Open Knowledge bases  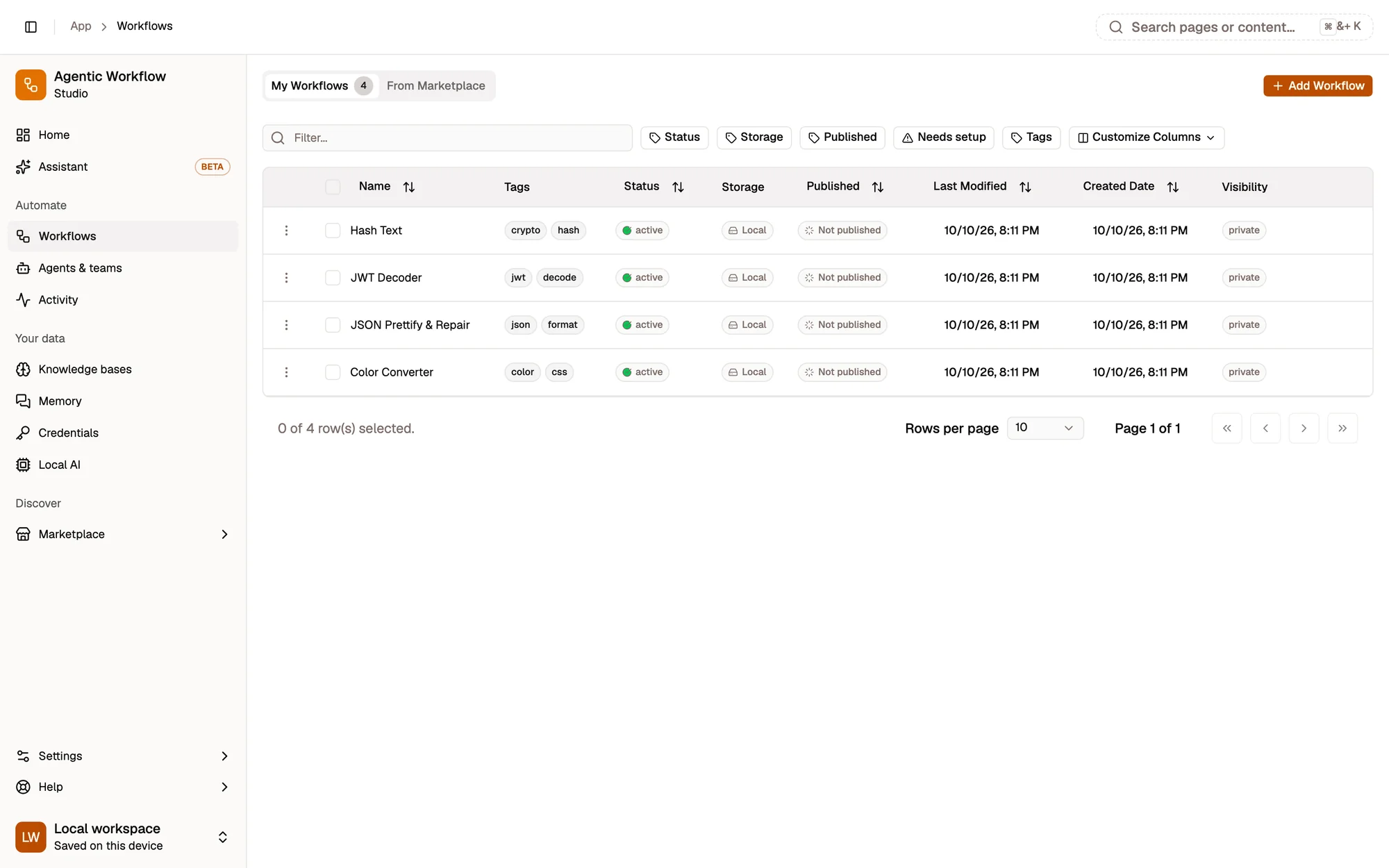pos(123,369)
